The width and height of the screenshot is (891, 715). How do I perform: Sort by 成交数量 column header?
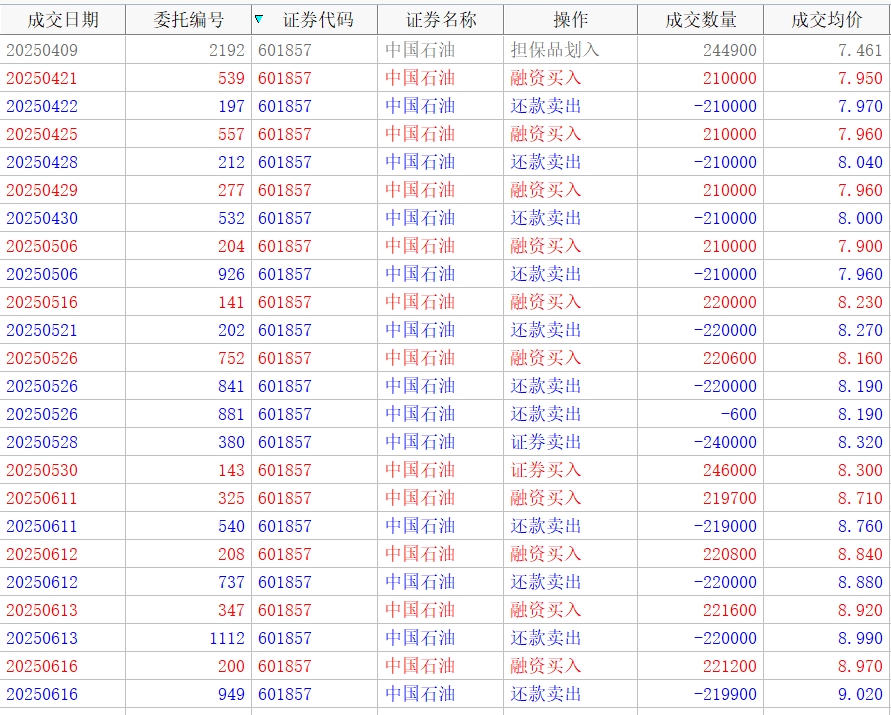tap(701, 20)
